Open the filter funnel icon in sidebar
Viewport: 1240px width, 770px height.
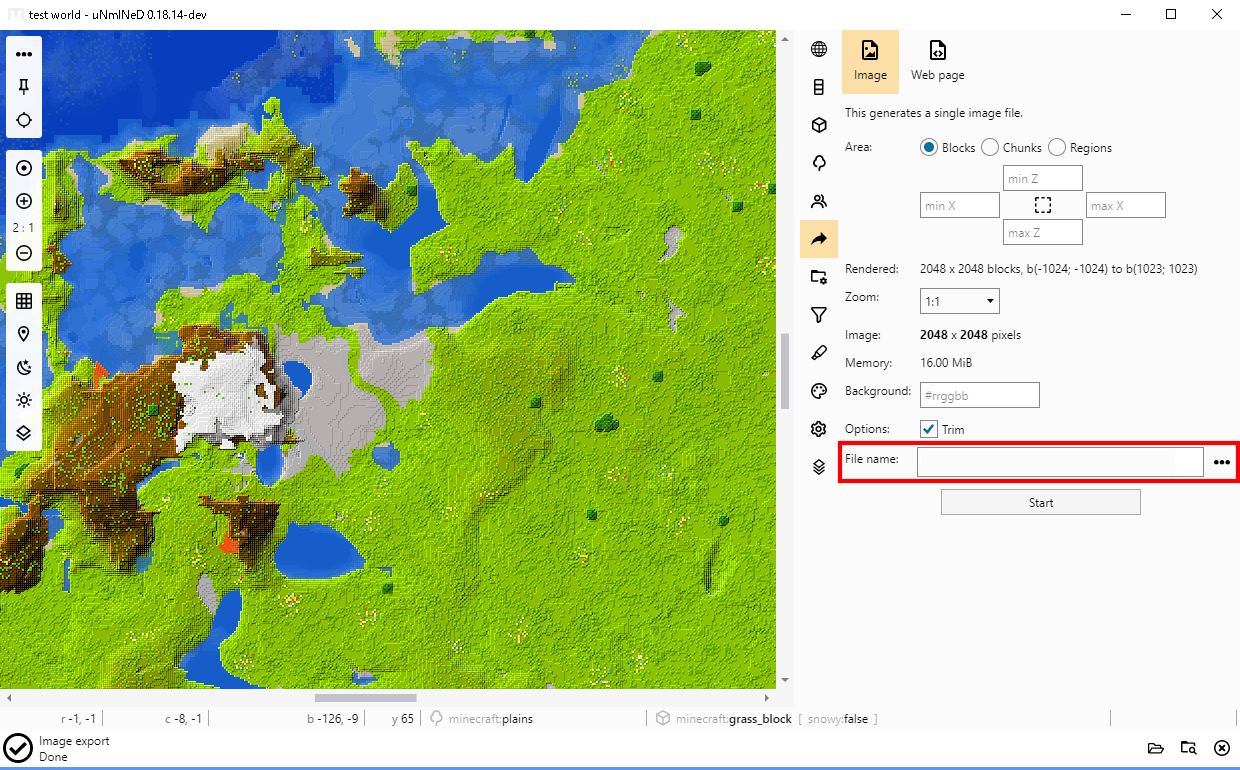point(819,315)
